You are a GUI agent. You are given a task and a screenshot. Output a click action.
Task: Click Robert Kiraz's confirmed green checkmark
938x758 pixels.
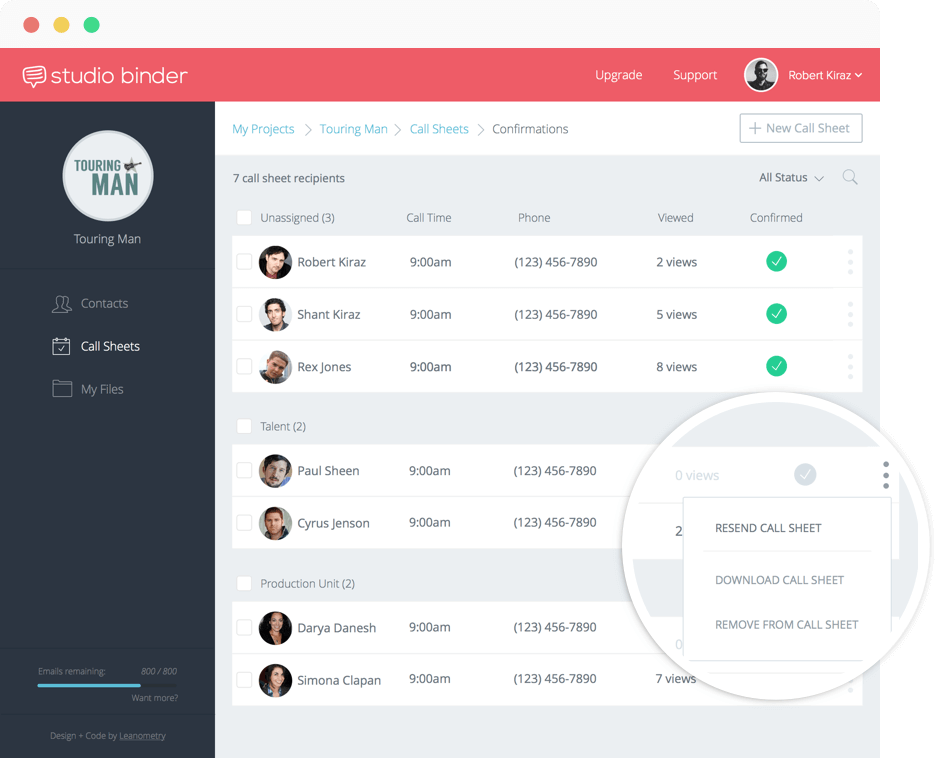776,261
